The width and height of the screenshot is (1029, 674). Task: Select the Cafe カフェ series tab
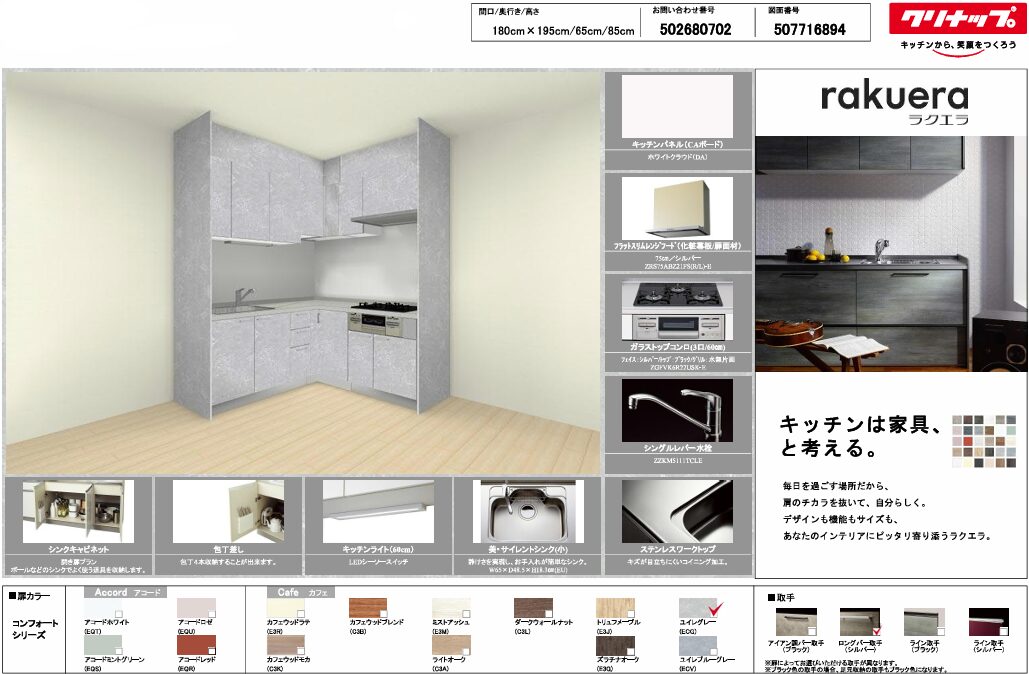[x=301, y=592]
